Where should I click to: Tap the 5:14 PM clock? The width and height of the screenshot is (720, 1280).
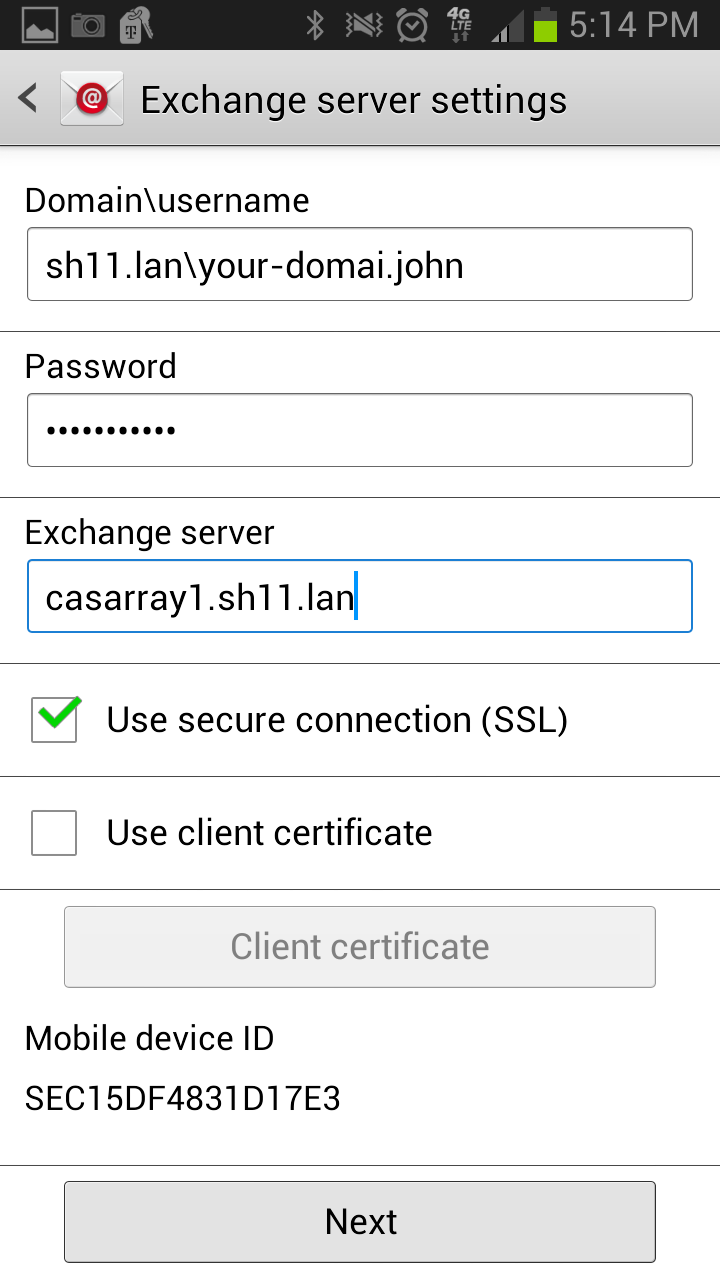pos(633,24)
